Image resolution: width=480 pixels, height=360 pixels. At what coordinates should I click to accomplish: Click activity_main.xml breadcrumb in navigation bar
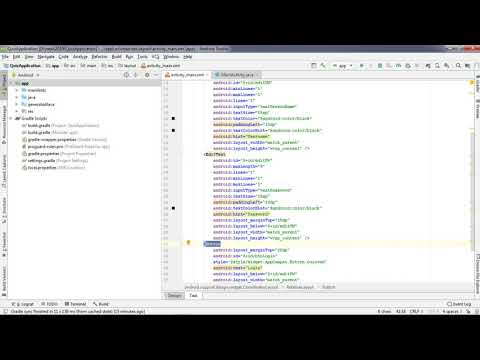(161, 66)
